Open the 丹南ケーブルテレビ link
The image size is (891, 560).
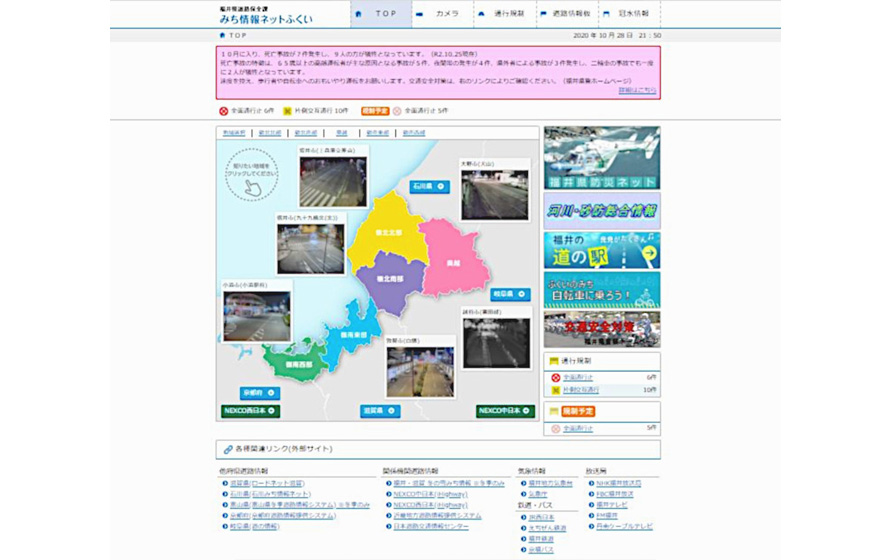click(x=624, y=526)
